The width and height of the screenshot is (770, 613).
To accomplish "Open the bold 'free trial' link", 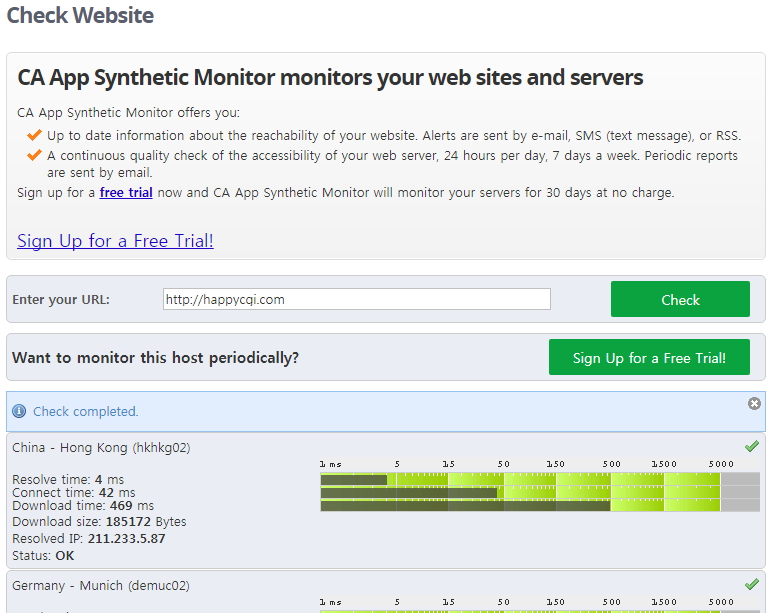I will pos(126,193).
